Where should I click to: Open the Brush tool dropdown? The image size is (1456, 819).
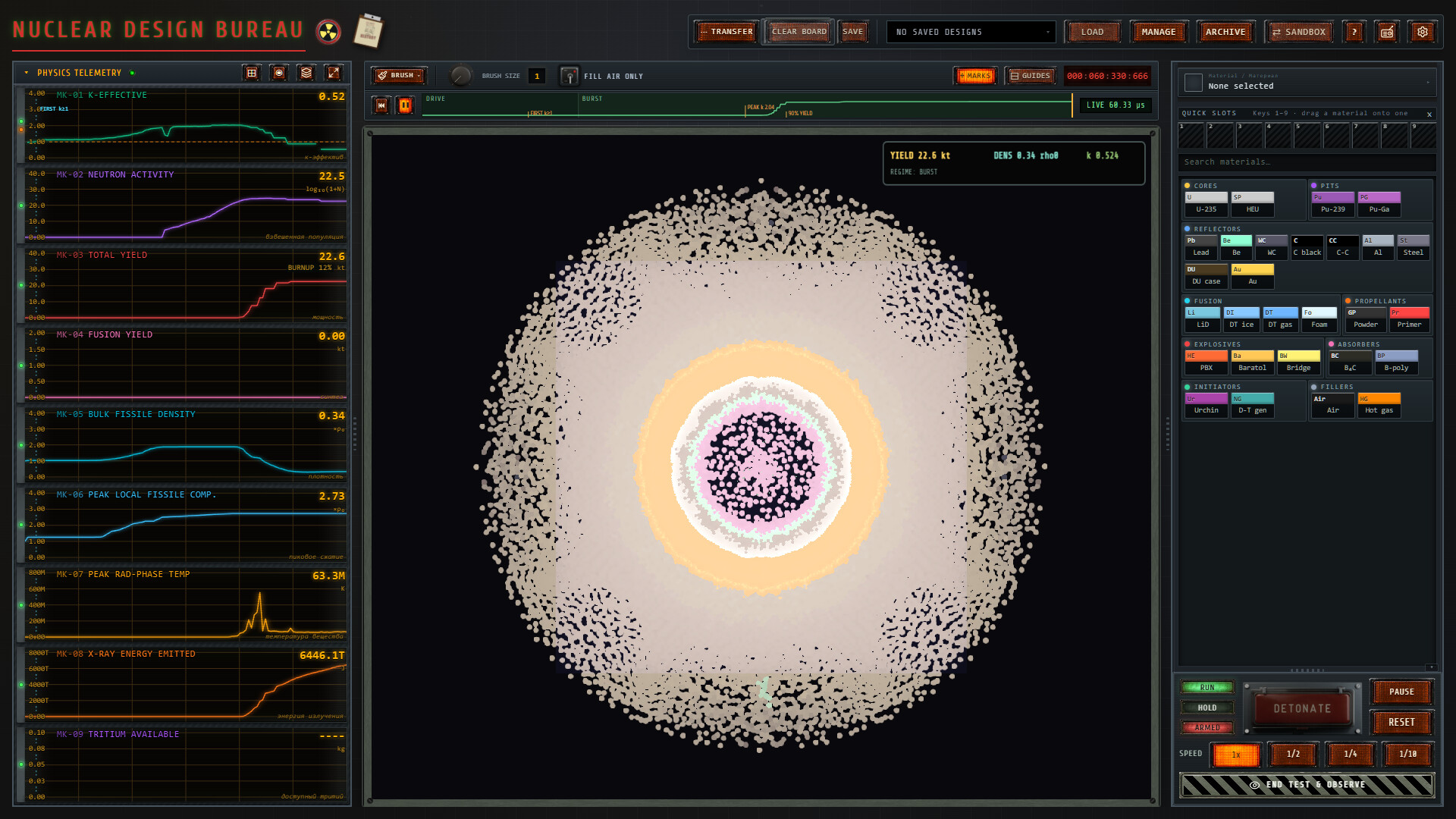(x=400, y=76)
